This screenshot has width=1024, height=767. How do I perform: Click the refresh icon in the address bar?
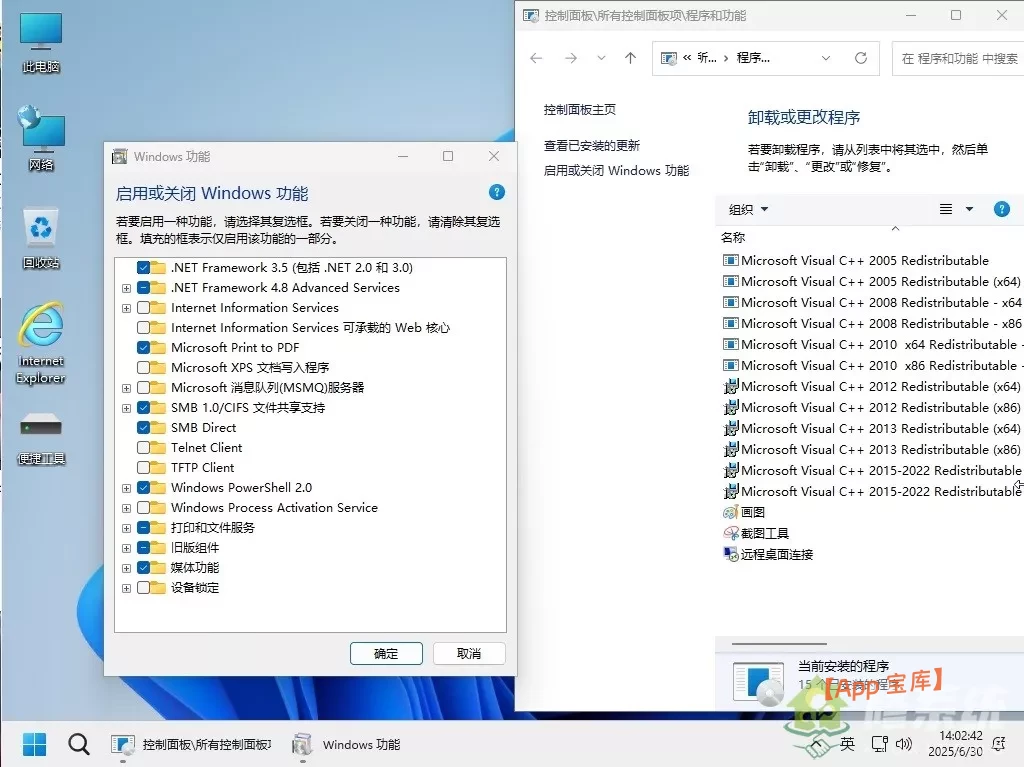point(860,58)
